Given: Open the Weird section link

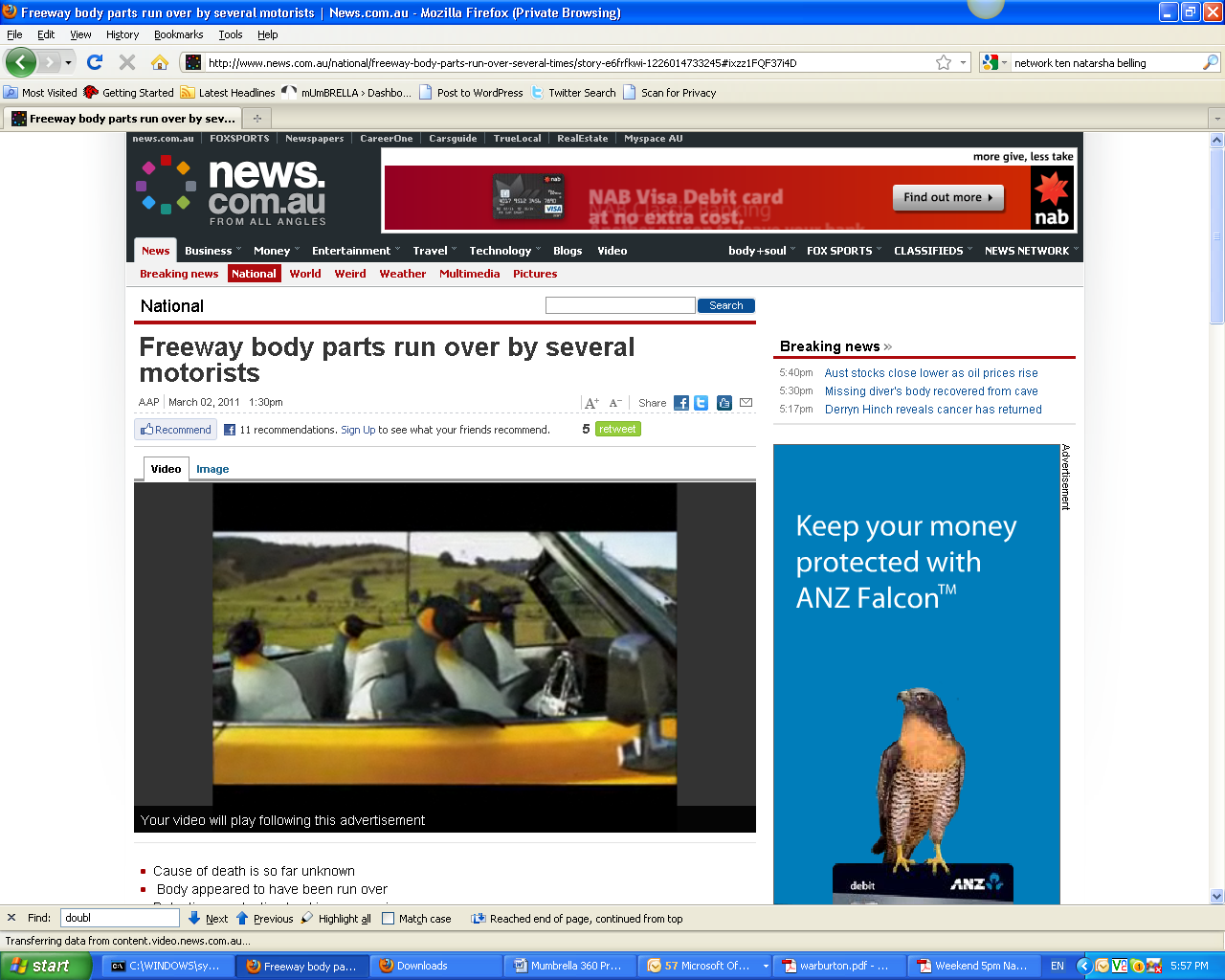Looking at the screenshot, I should (350, 274).
